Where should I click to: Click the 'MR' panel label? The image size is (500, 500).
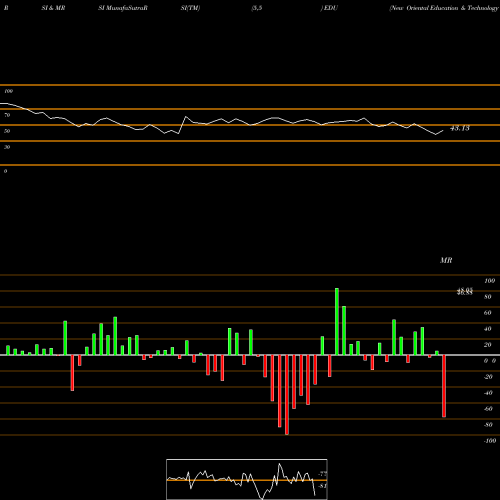tap(446, 260)
